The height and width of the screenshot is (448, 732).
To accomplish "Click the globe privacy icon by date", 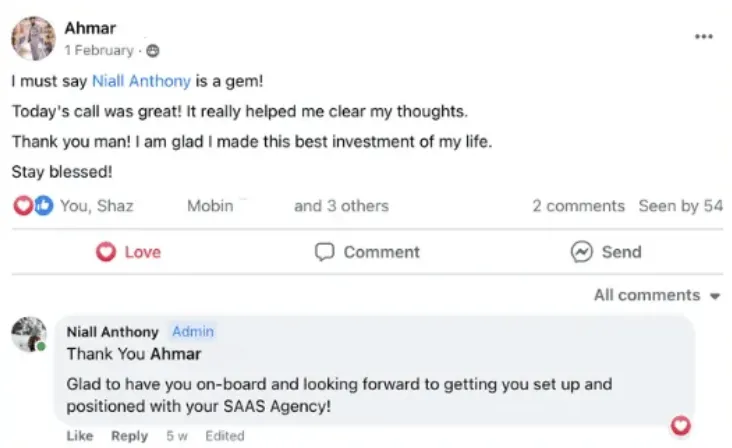I will tap(152, 50).
